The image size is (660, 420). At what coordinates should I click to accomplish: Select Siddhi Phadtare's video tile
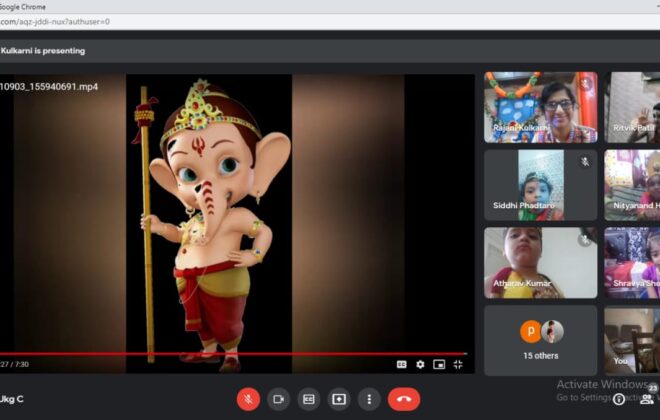pos(540,185)
